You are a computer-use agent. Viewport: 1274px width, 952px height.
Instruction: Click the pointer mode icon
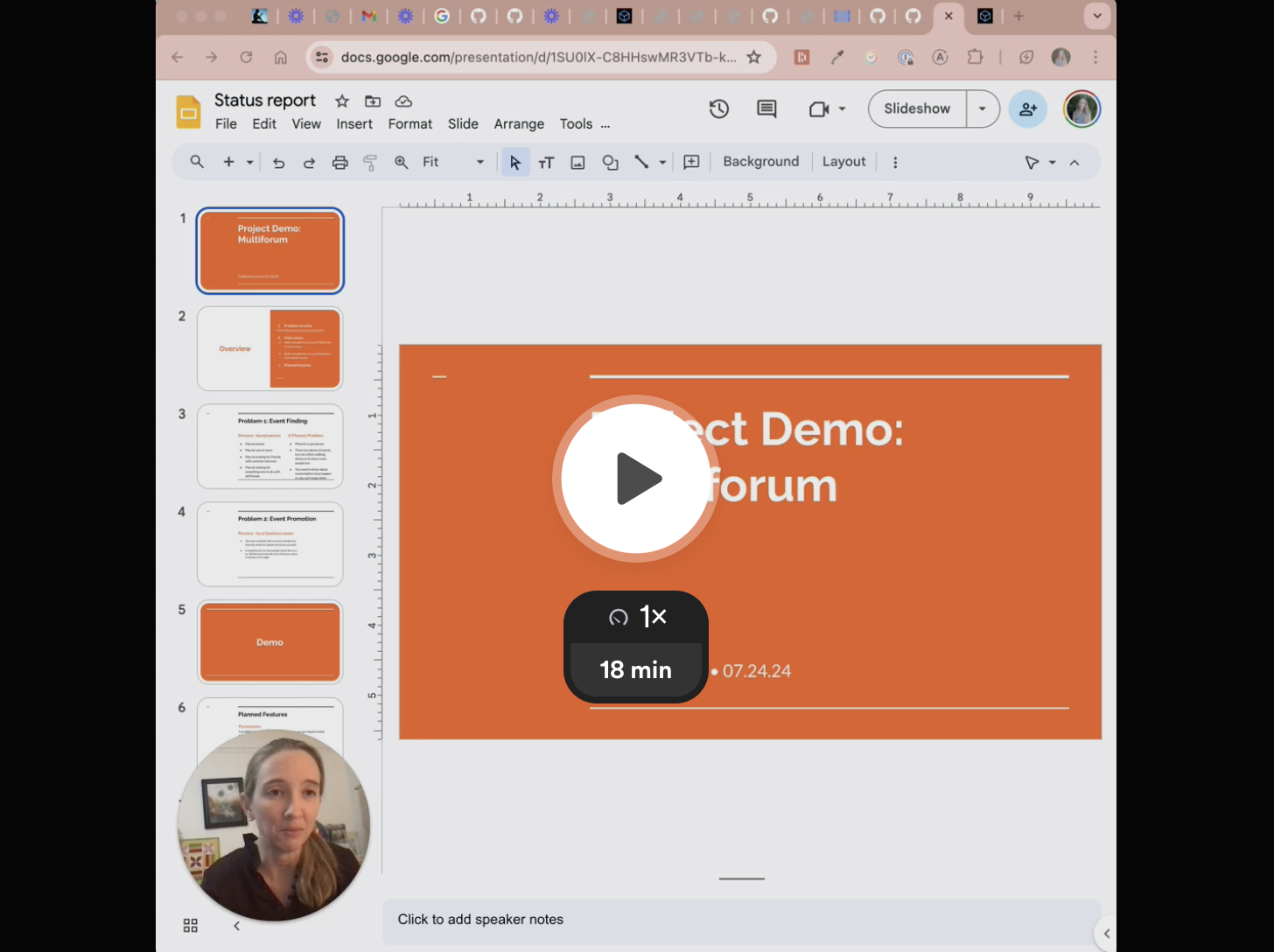pos(1032,162)
